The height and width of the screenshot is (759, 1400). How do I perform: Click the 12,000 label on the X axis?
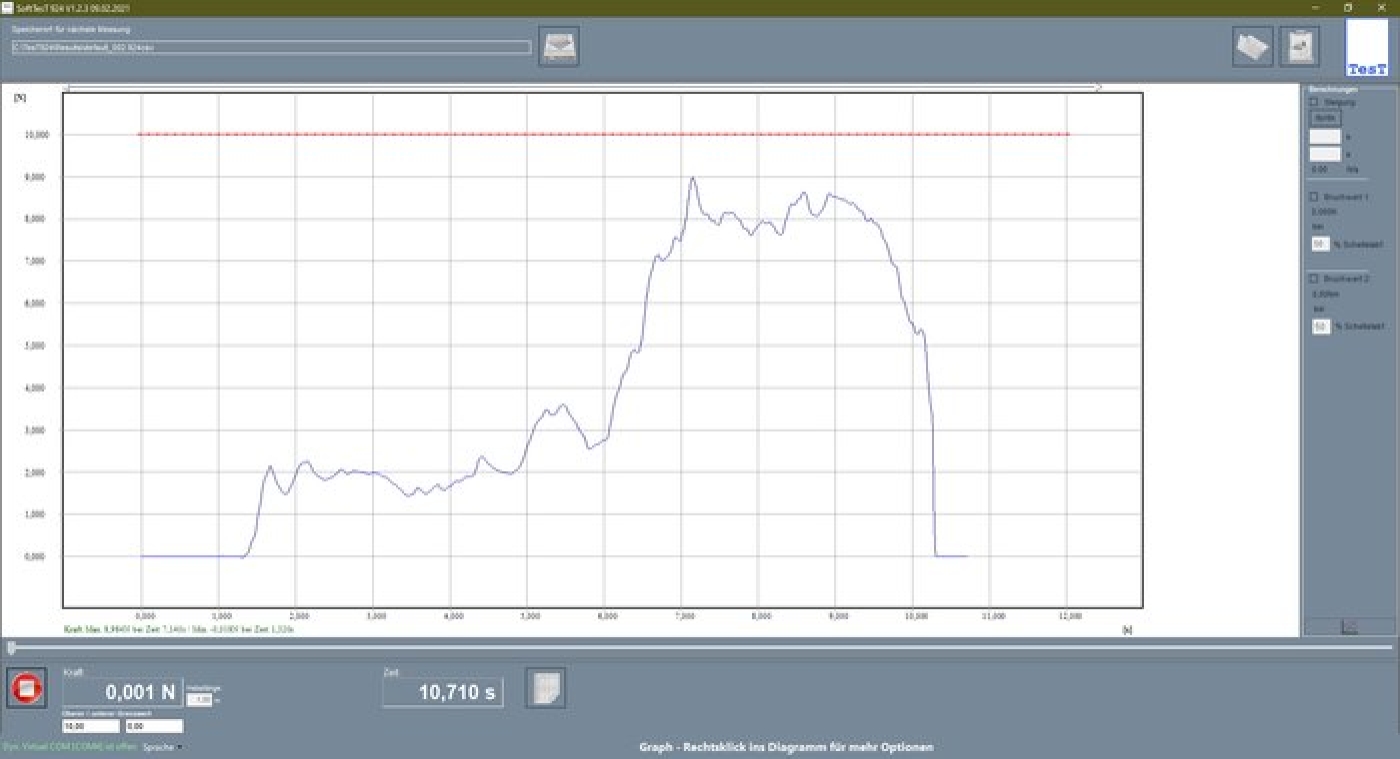click(1069, 617)
